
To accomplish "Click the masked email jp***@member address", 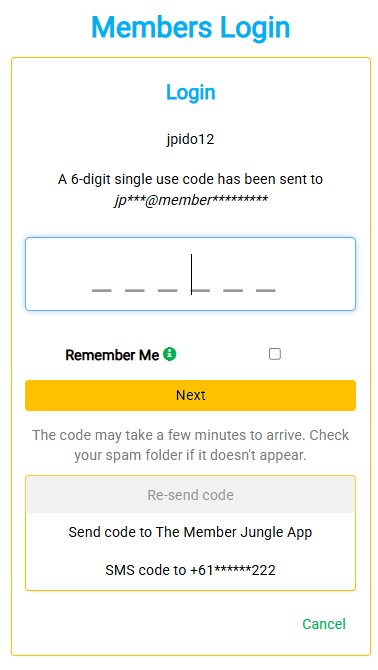I will 190,200.
